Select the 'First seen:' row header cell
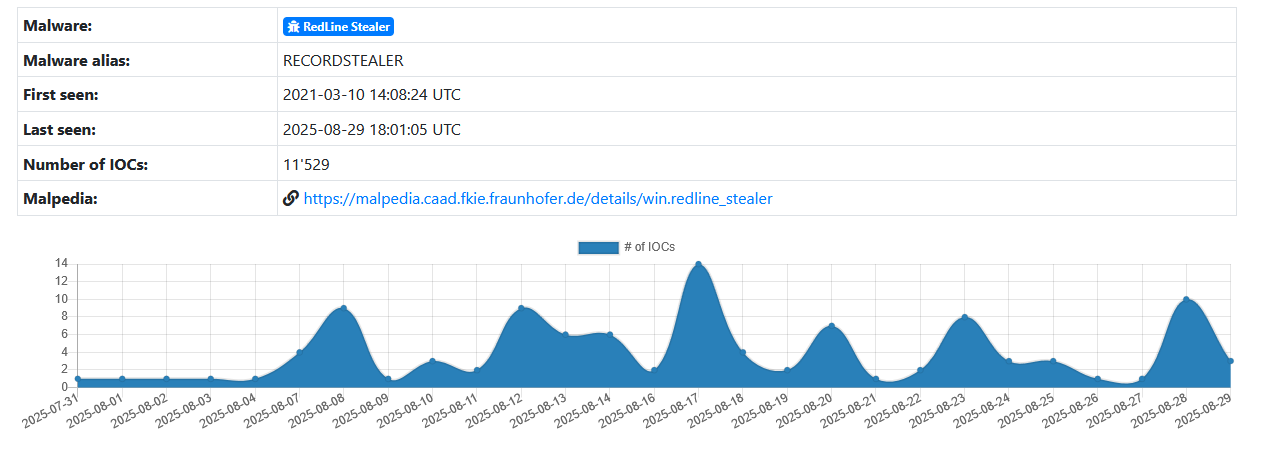 pyautogui.click(x=147, y=95)
